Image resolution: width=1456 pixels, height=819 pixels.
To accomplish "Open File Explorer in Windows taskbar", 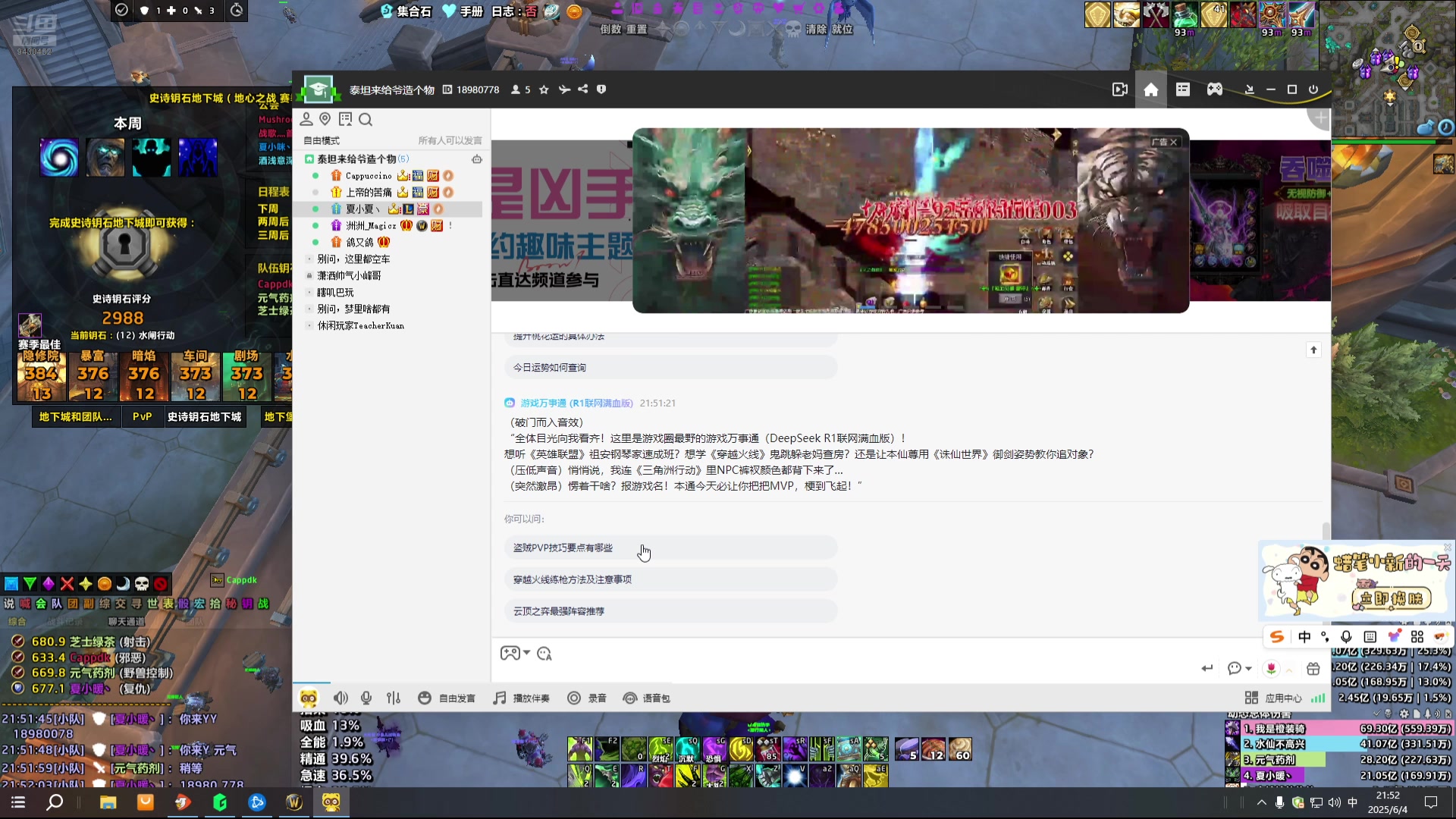I will click(x=108, y=802).
